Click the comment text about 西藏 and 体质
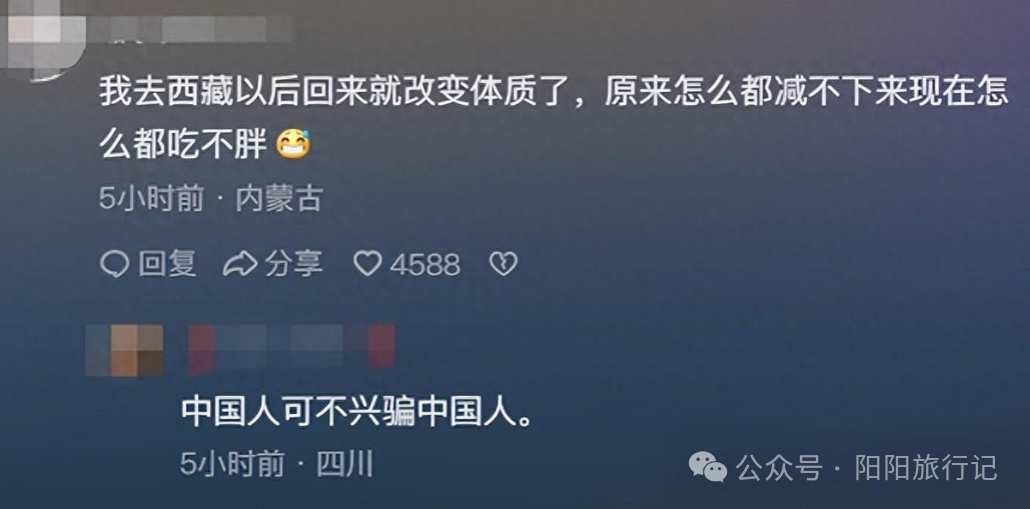This screenshot has height=509, width=1030. [x=554, y=118]
